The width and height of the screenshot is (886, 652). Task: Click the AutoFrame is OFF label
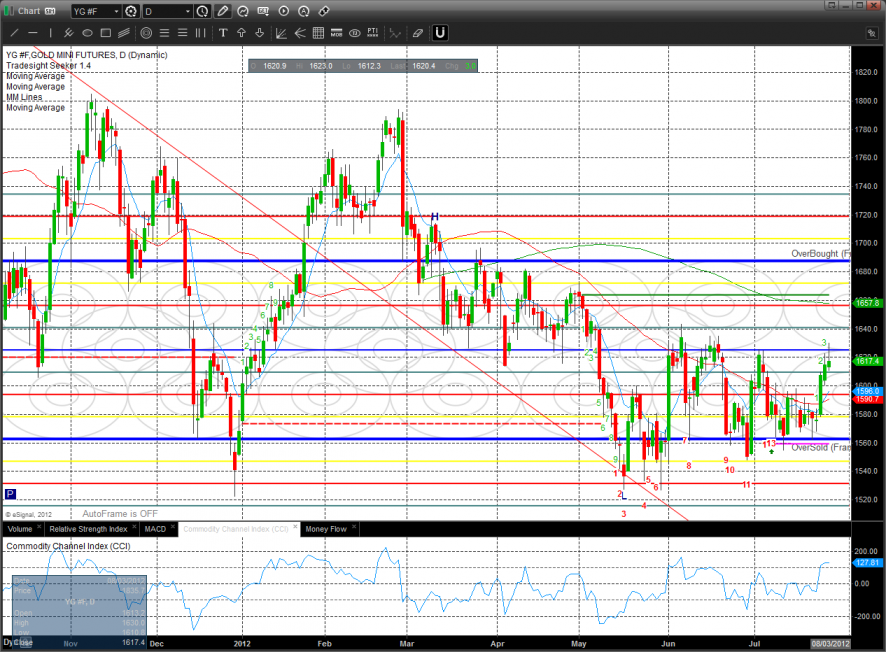click(x=120, y=513)
